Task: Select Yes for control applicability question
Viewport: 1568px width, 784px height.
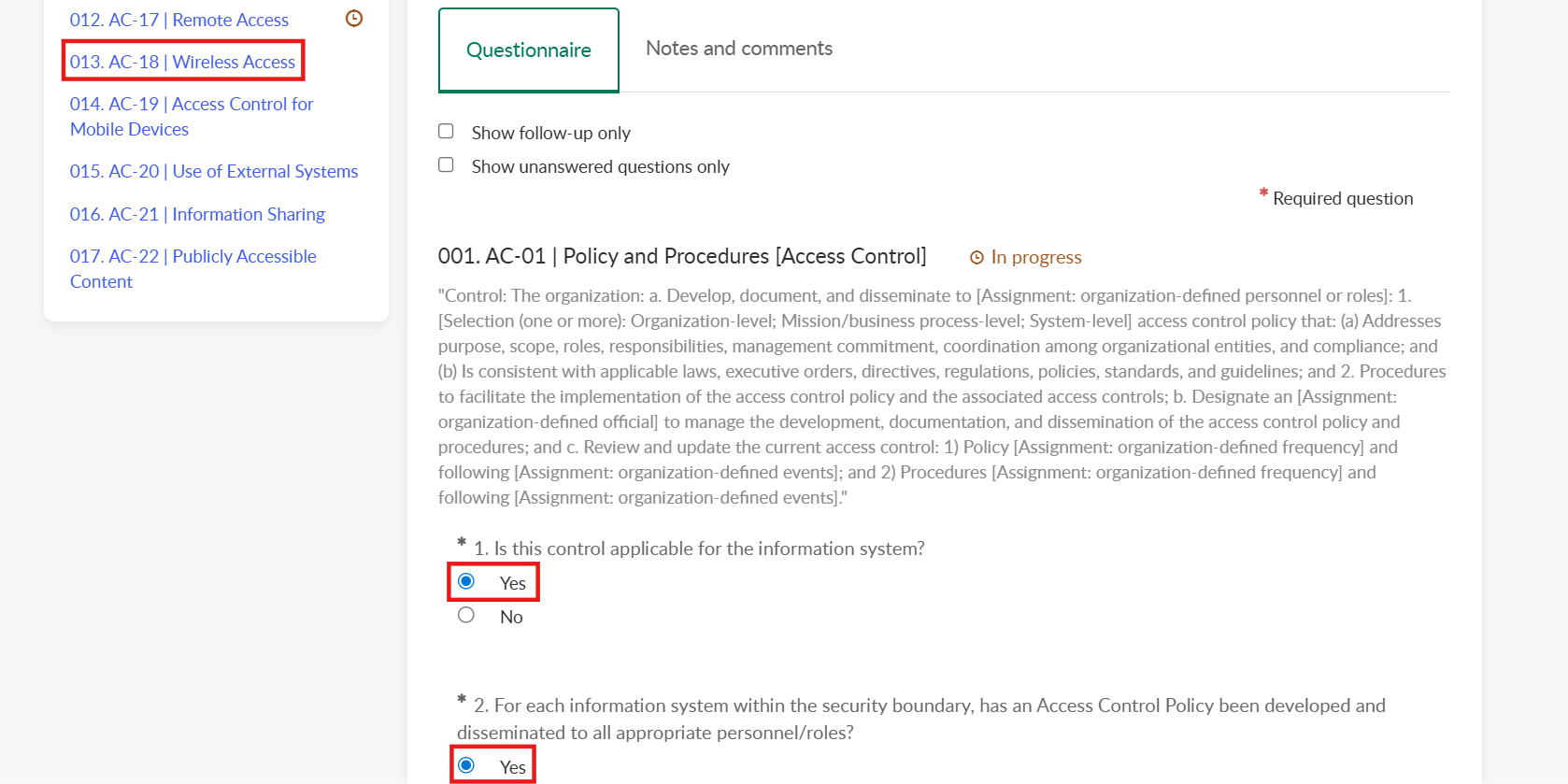Action: coord(466,582)
